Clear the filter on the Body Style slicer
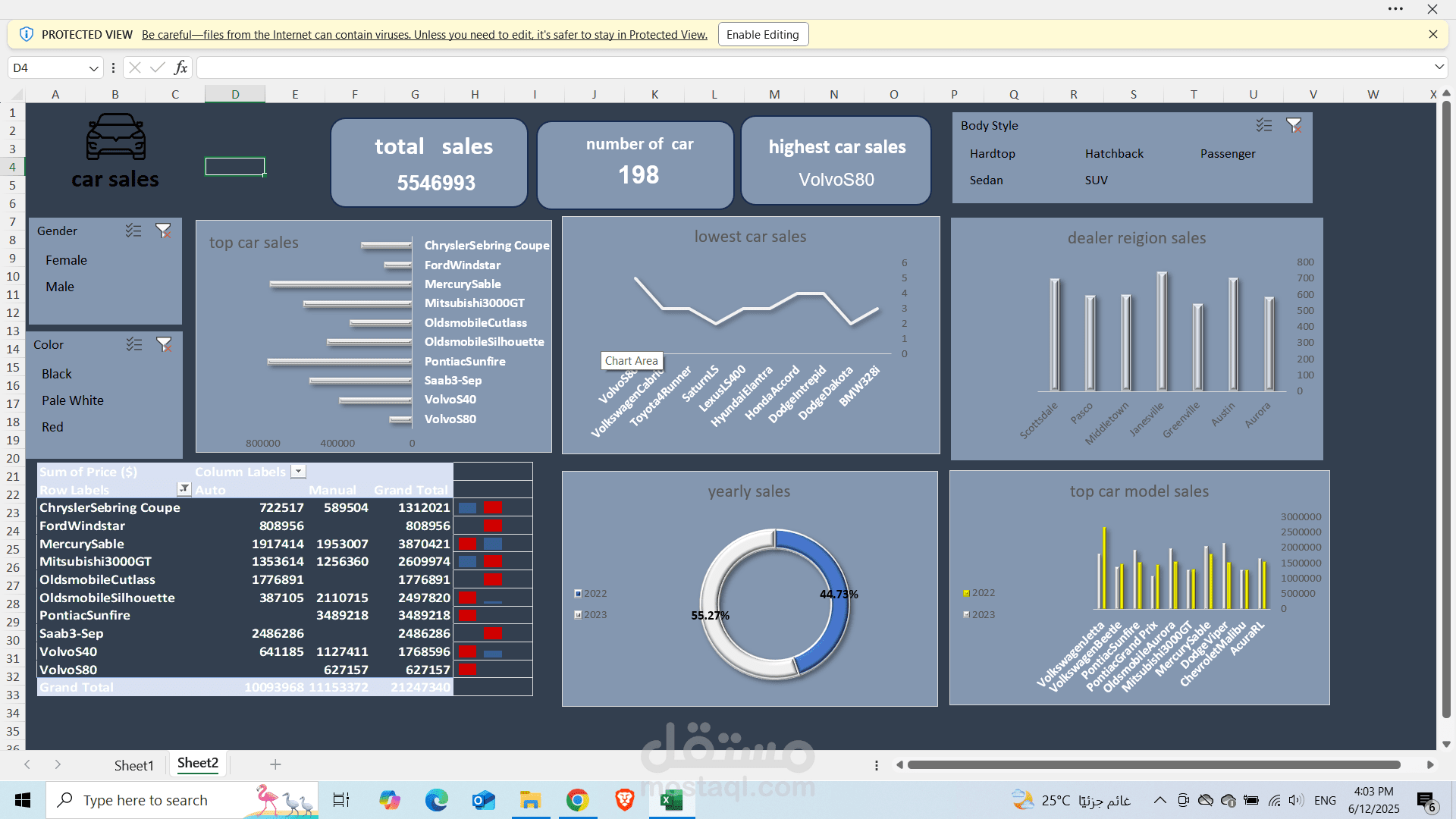1456x819 pixels. [x=1294, y=125]
